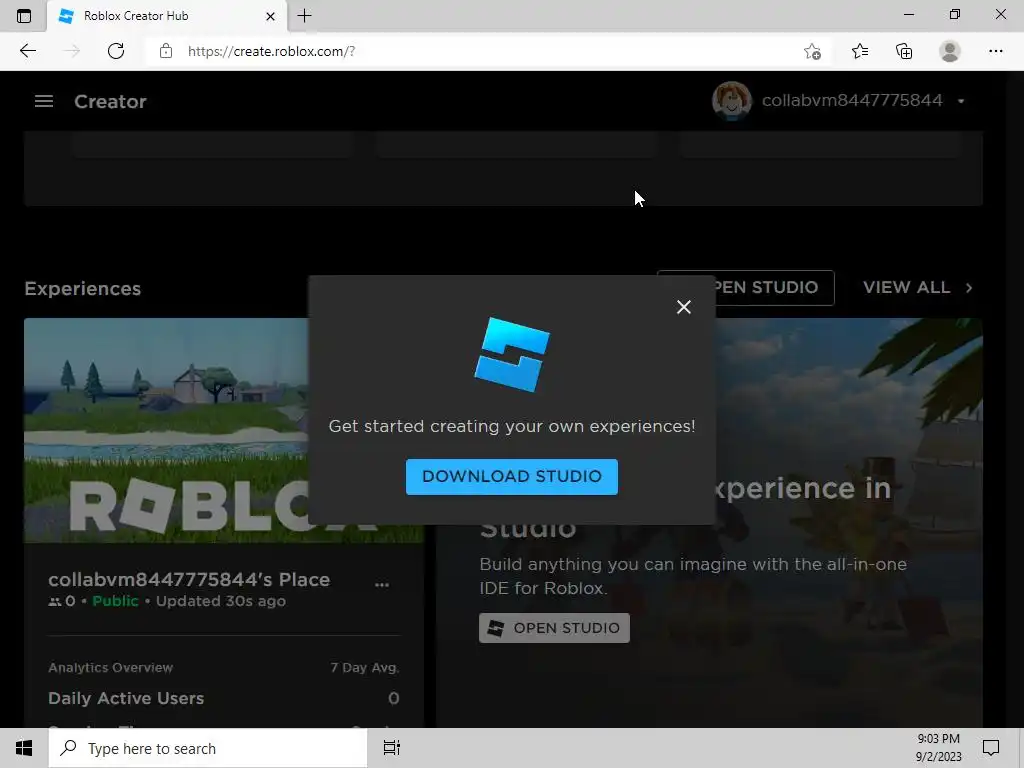The image size is (1024, 768).
Task: Refresh the page with reload icon
Action: (116, 51)
